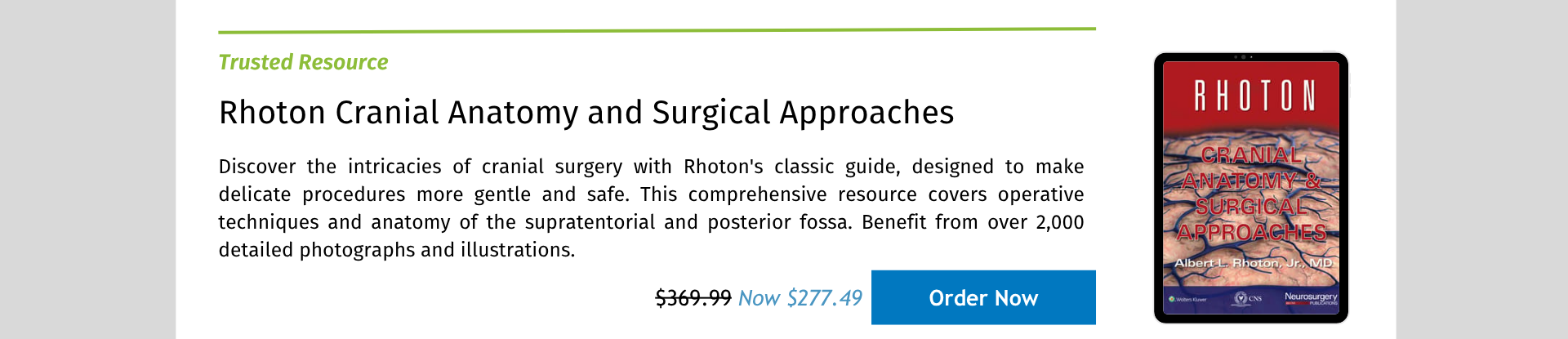The image size is (1568, 339).
Task: Click the red Cranial Anatomy cover title
Action: 1251,194
